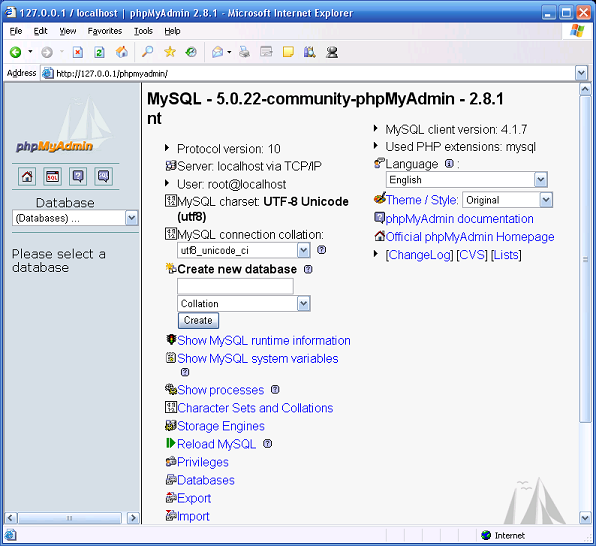
Task: Click the yellow Discuss note icon
Action: point(288,52)
